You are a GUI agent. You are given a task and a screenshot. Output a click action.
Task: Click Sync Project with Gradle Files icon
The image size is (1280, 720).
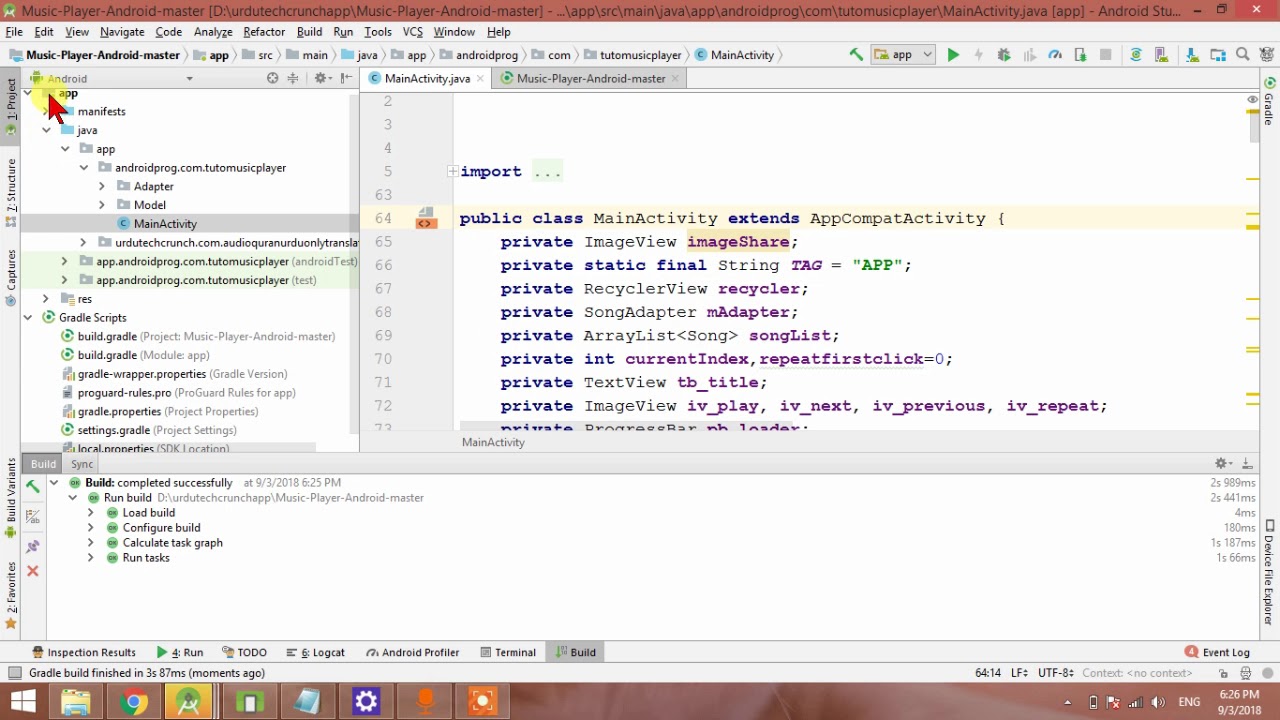(1136, 55)
